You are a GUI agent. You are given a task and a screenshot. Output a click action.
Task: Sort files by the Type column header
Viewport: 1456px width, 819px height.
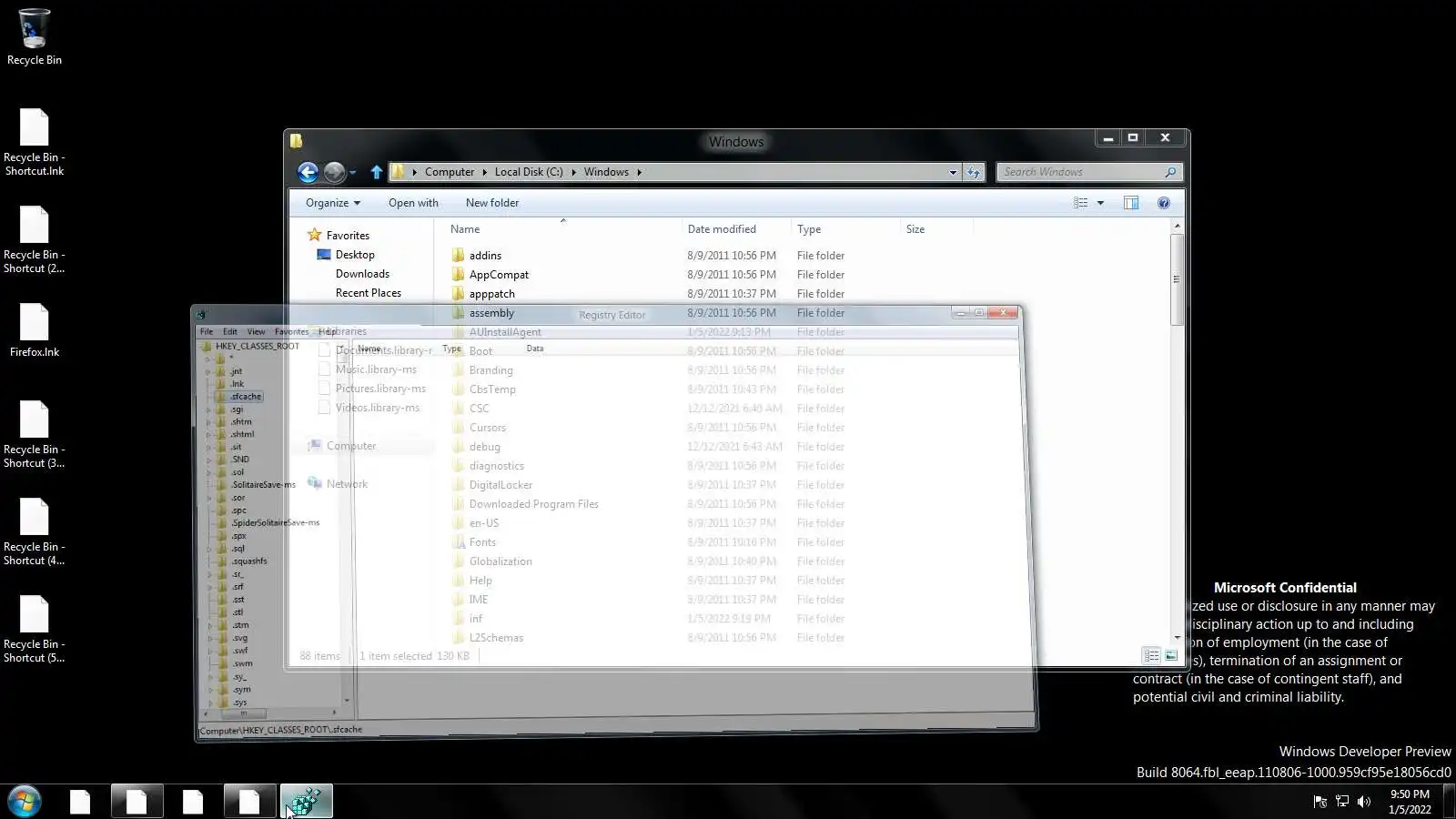(x=809, y=229)
